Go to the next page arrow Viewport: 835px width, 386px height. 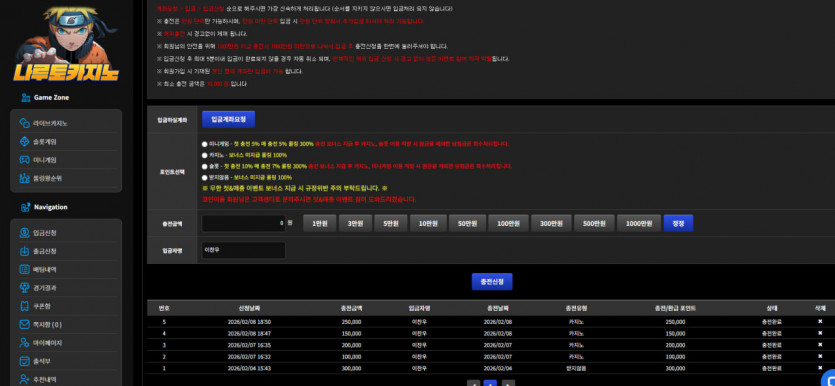click(509, 383)
